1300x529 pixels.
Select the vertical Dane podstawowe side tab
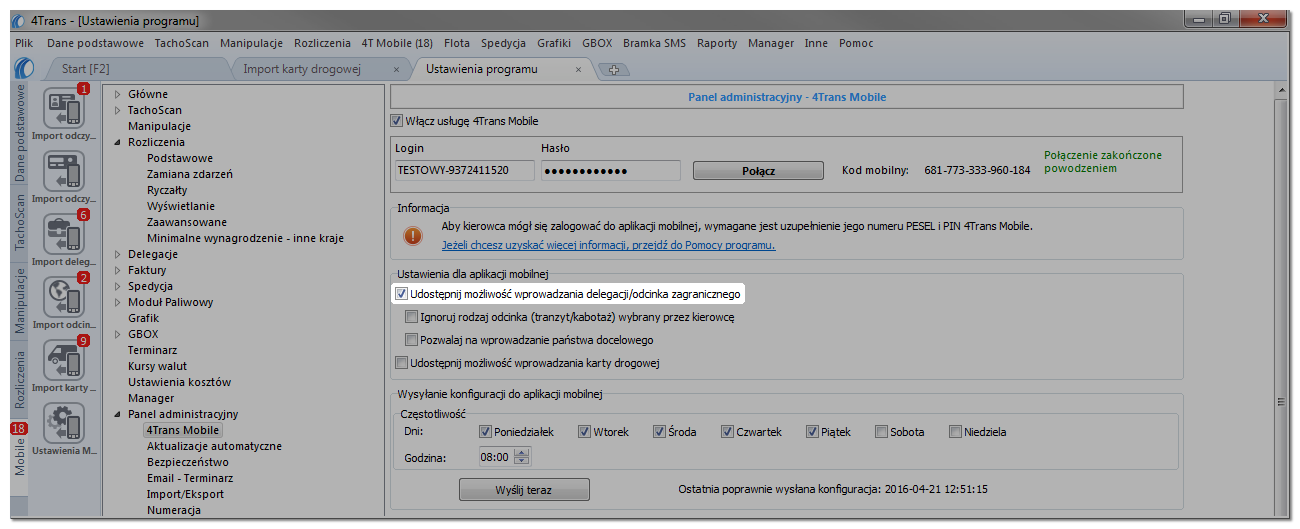click(20, 134)
